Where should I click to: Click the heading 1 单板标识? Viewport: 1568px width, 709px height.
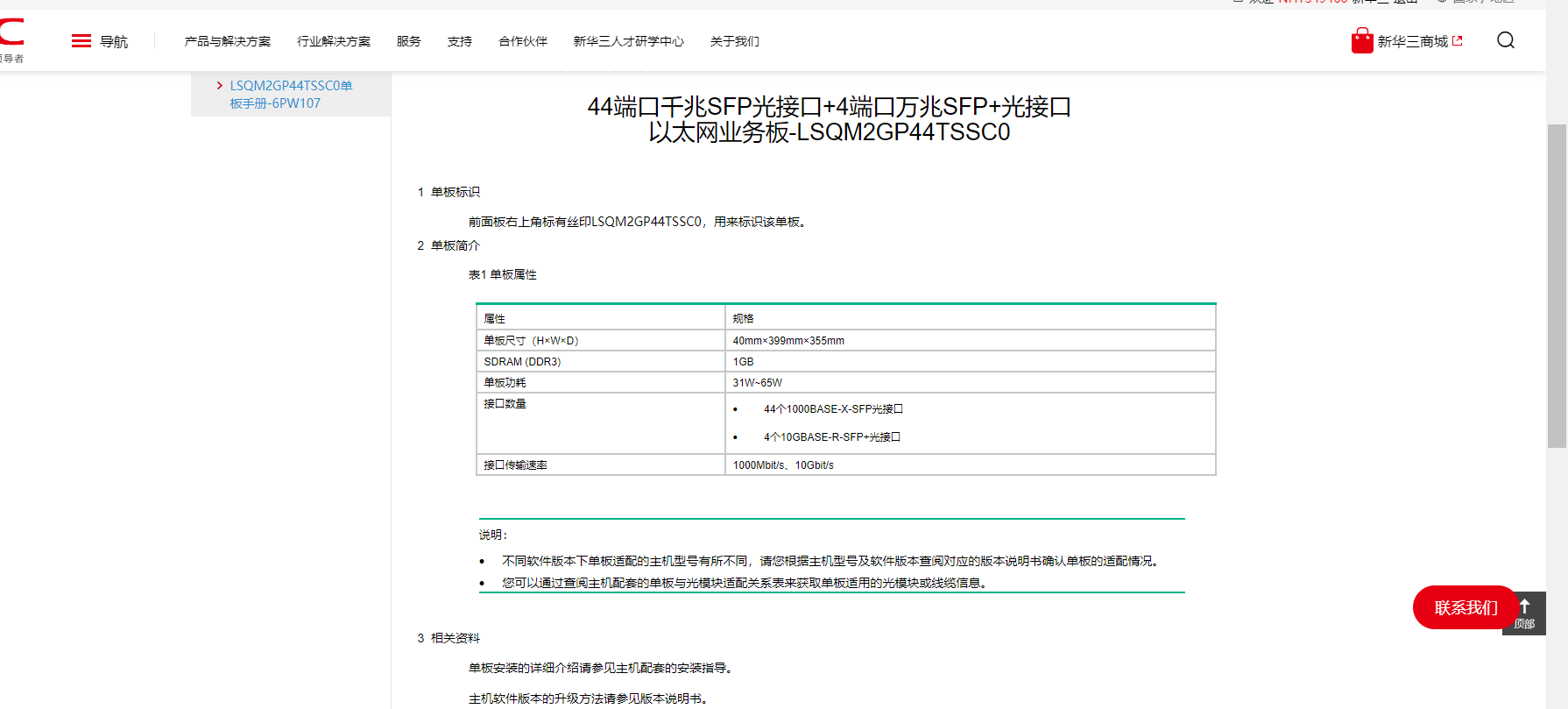(x=449, y=192)
